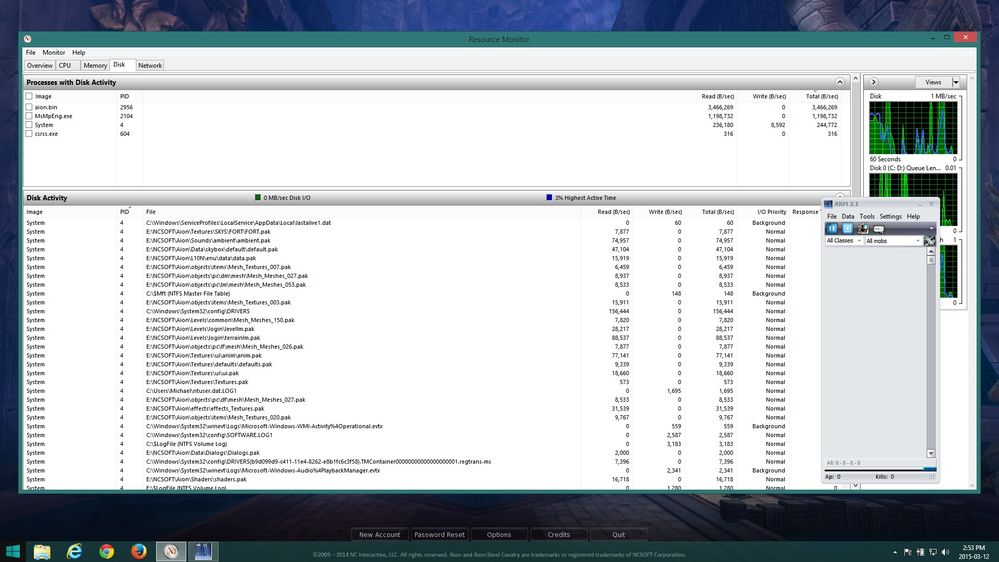Pause monitoring in ARM toolbar
The height and width of the screenshot is (562, 999).
click(832, 228)
